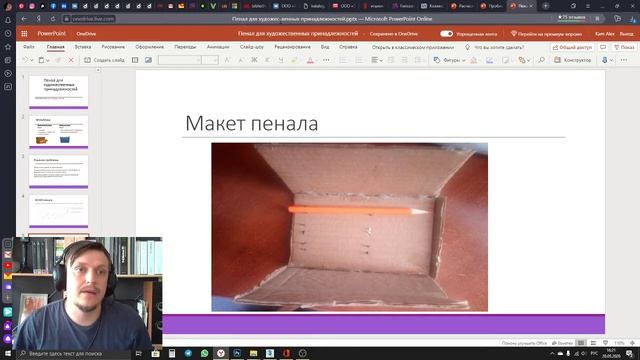Open the app launcher waffle icon
This screenshot has height=360, width=640.
[24, 34]
